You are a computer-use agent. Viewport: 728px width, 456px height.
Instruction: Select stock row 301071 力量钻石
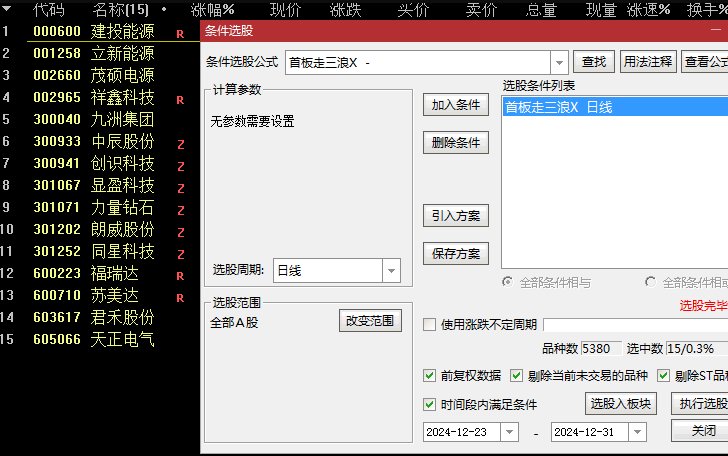(x=100, y=207)
